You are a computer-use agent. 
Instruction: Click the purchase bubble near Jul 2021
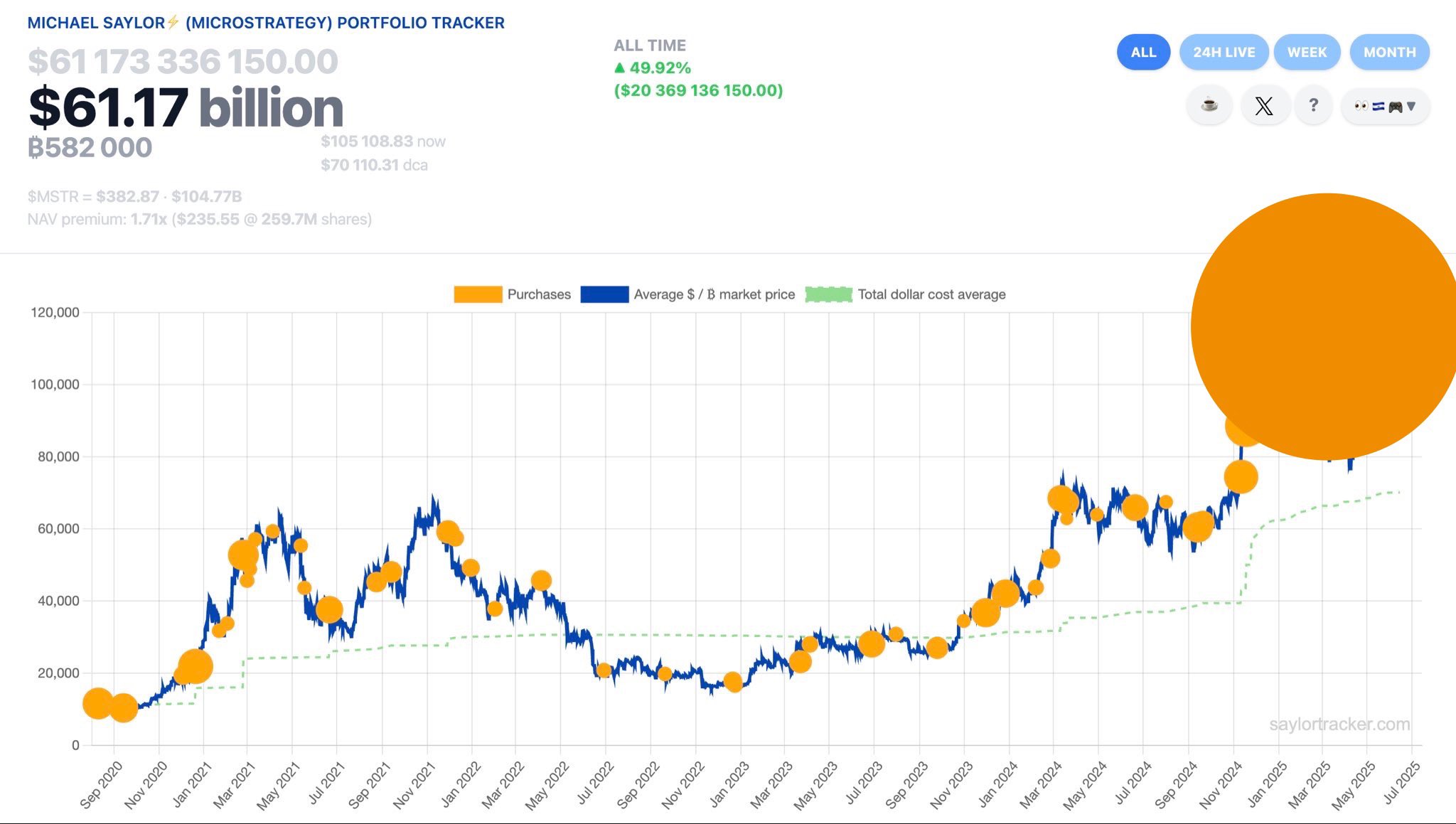328,609
